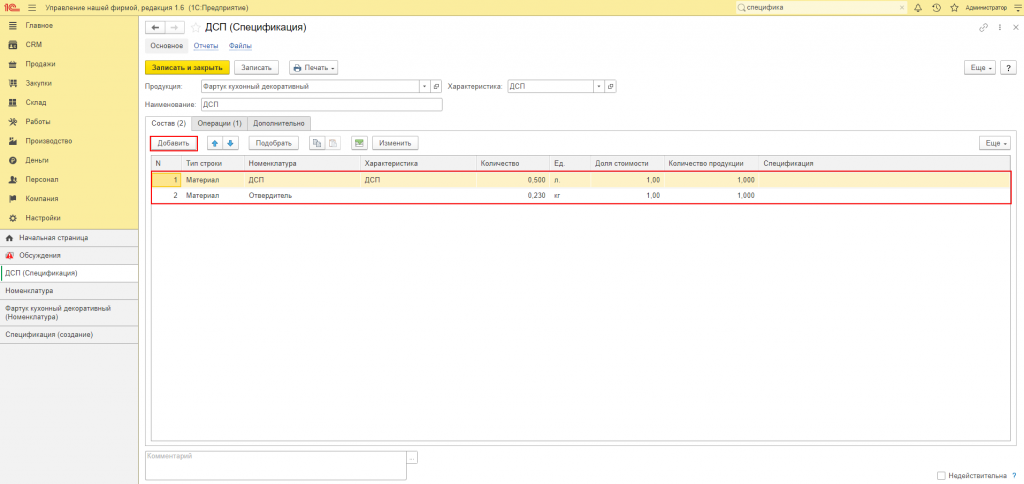Select the Основное section tab
The image size is (1024, 484).
[x=166, y=46]
